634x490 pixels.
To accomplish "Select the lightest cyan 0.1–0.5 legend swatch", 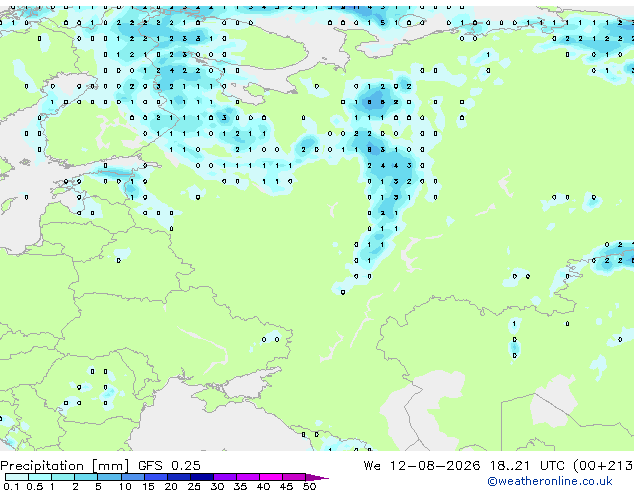I will click(17, 477).
